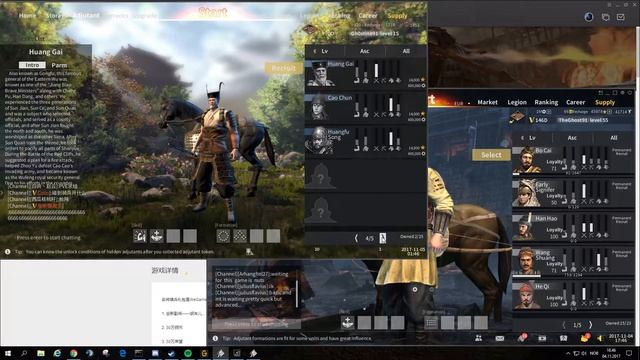Viewport: 640px width, 360px height.
Task: Open Legion tab in right game window
Action: click(x=517, y=102)
